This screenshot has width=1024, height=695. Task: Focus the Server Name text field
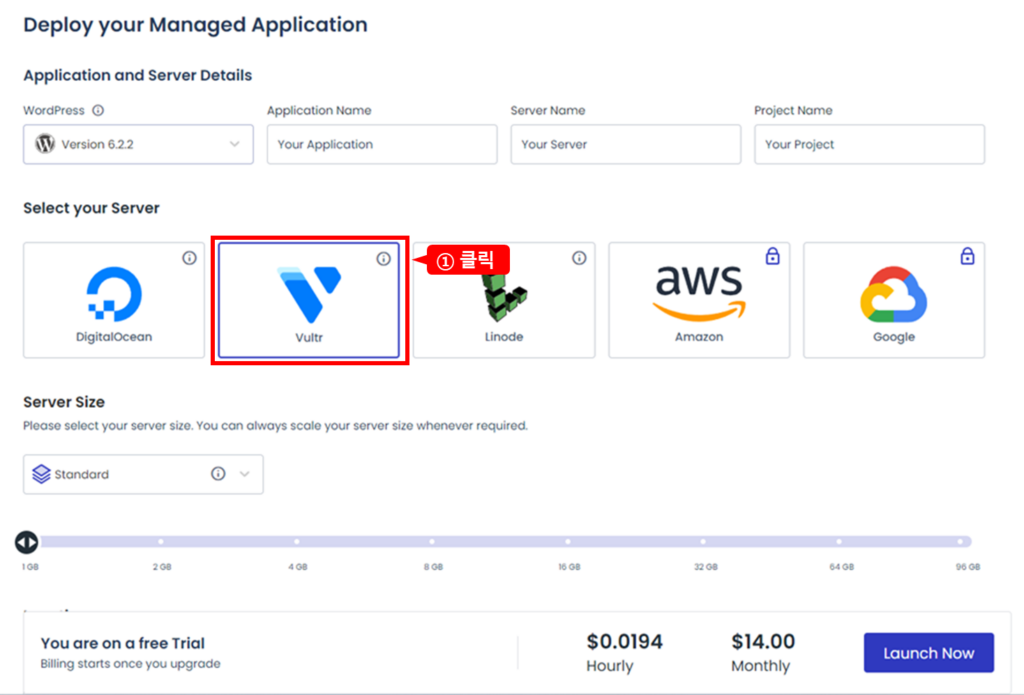(625, 144)
